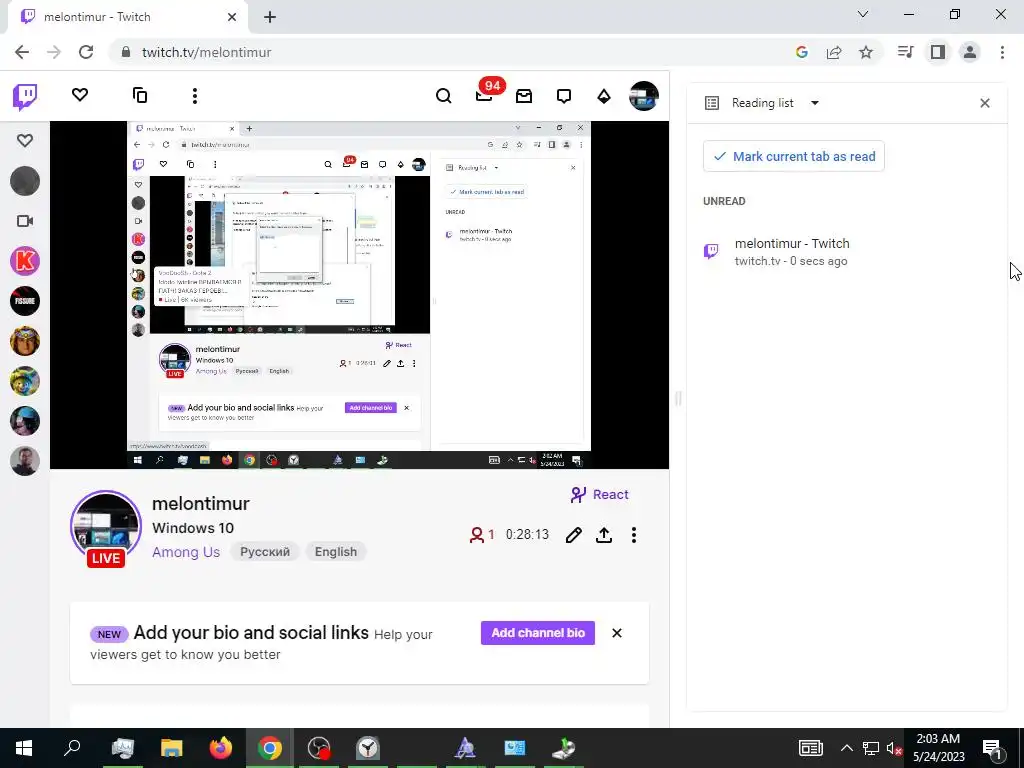Open sidebar channel with pink K avatar
This screenshot has width=1024, height=768.
click(25, 261)
